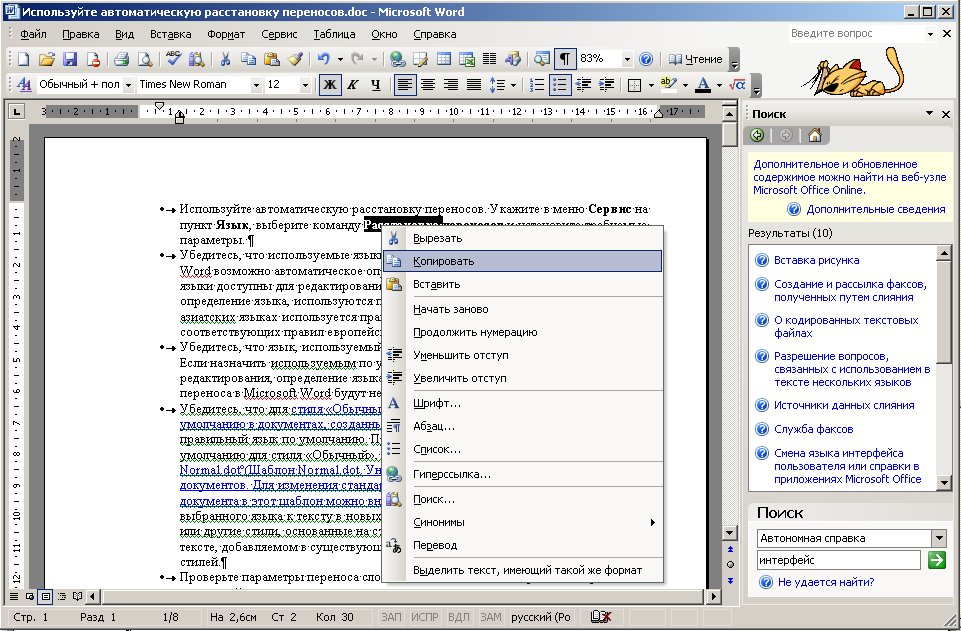Image resolution: width=961 pixels, height=631 pixels.
Task: Create a new blank document from toolbar
Action: (x=23, y=59)
